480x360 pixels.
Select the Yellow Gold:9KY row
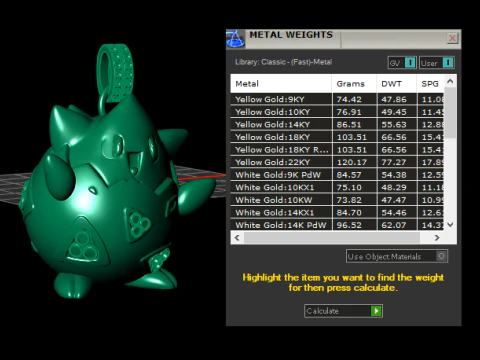pyautogui.click(x=337, y=99)
